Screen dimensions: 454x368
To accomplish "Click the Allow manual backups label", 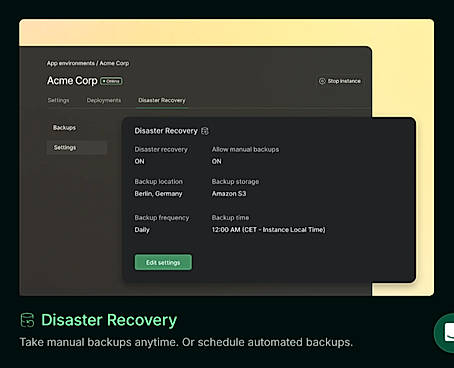I will point(245,149).
